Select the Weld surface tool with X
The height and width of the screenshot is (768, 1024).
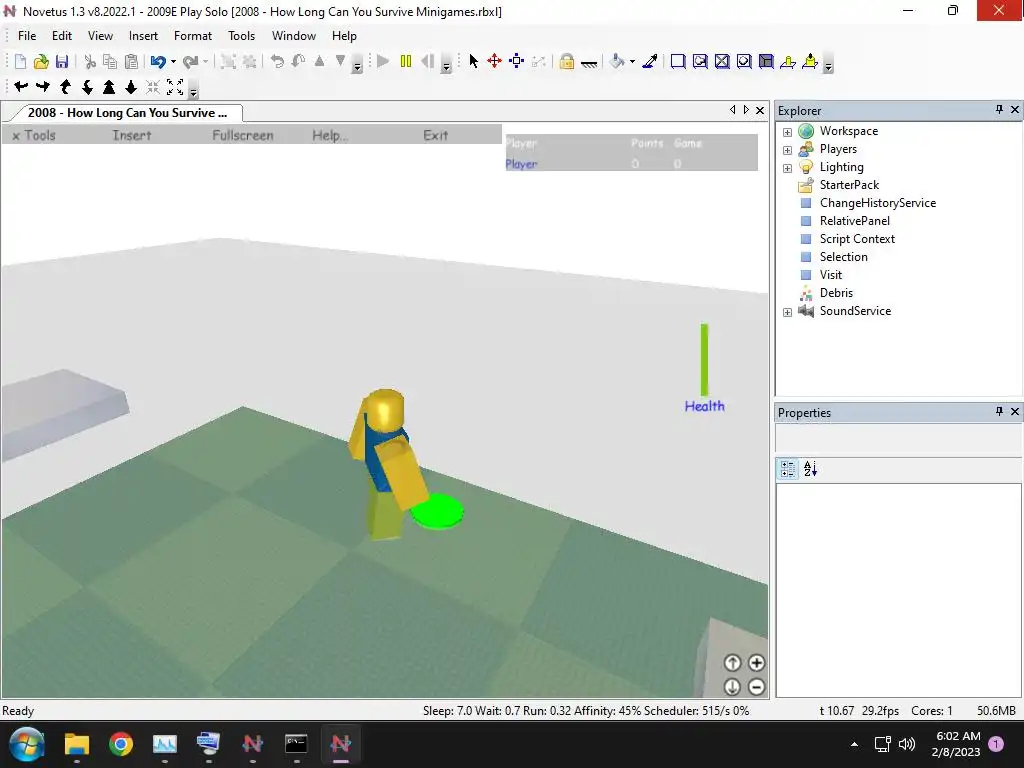722,61
